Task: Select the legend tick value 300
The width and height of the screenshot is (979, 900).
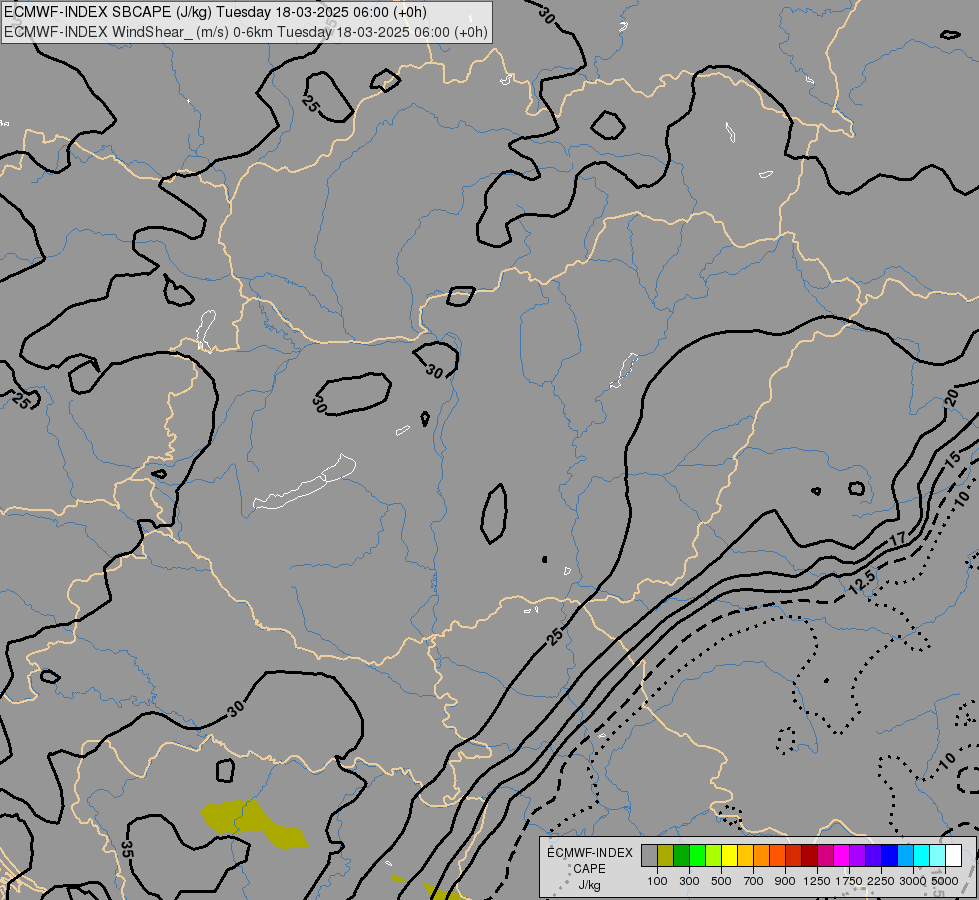Action: coord(689,881)
